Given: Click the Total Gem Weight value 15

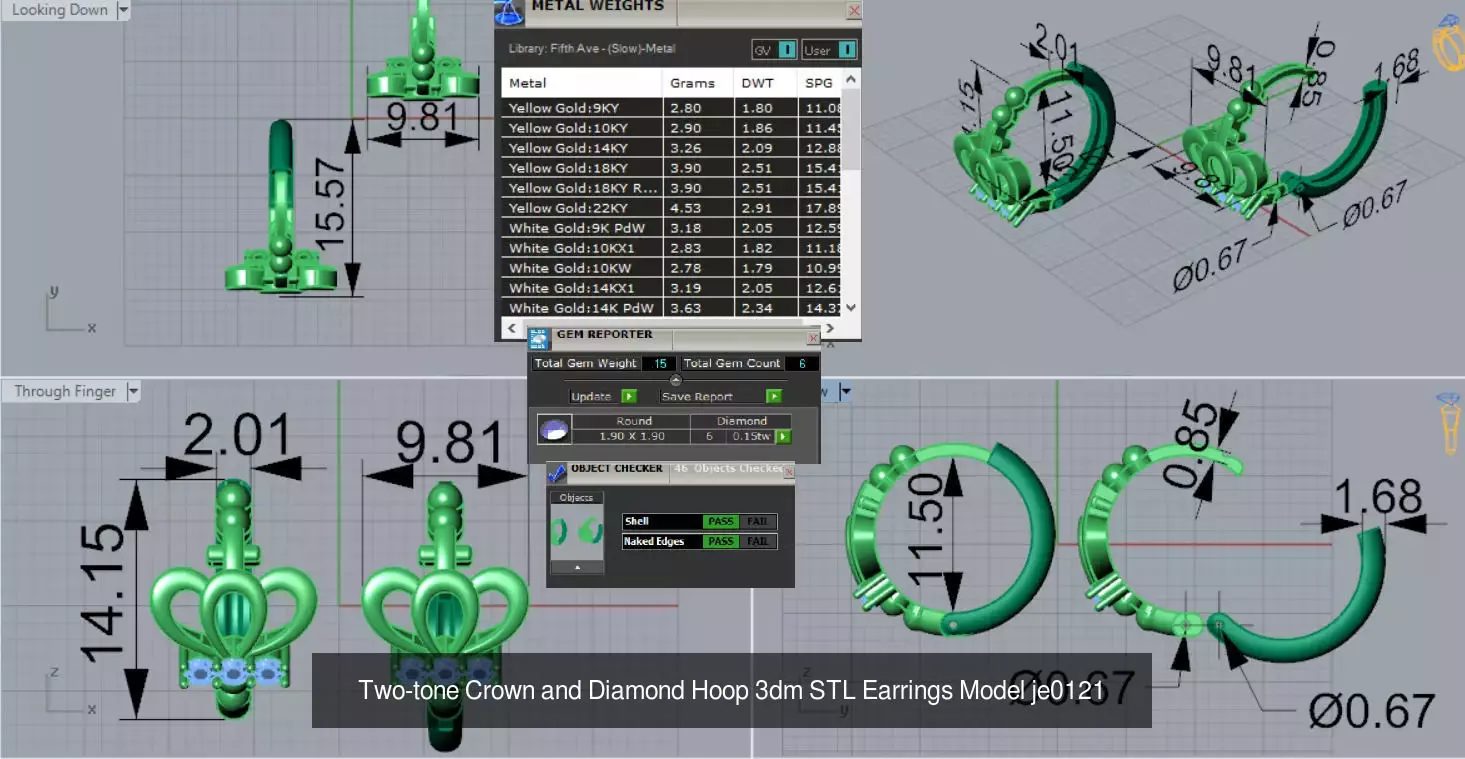Looking at the screenshot, I should coord(660,363).
